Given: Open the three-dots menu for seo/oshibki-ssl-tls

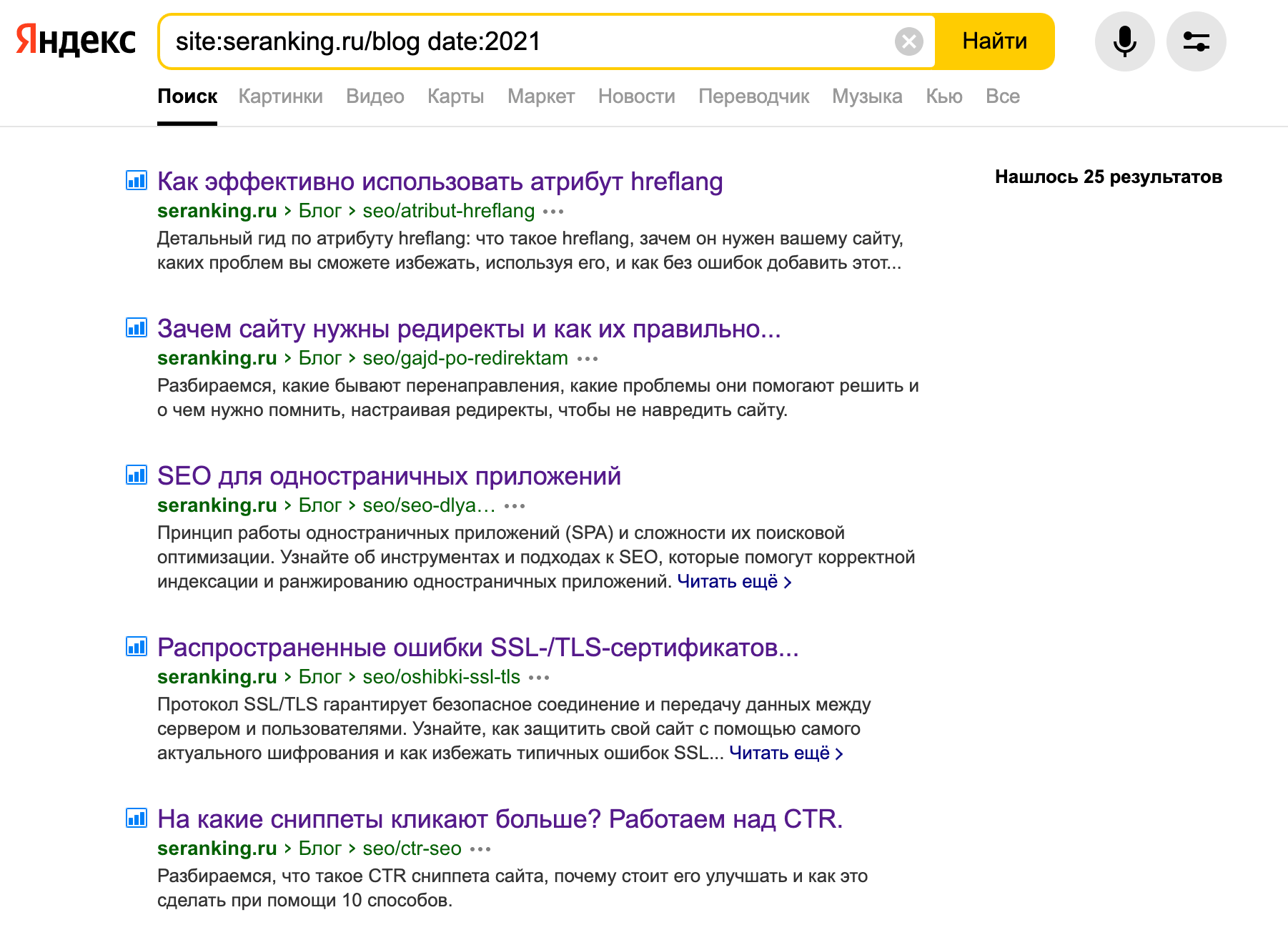Looking at the screenshot, I should (539, 678).
